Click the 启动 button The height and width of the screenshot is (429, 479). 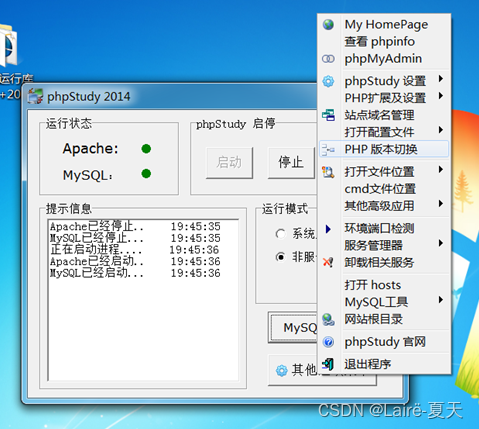(x=229, y=163)
